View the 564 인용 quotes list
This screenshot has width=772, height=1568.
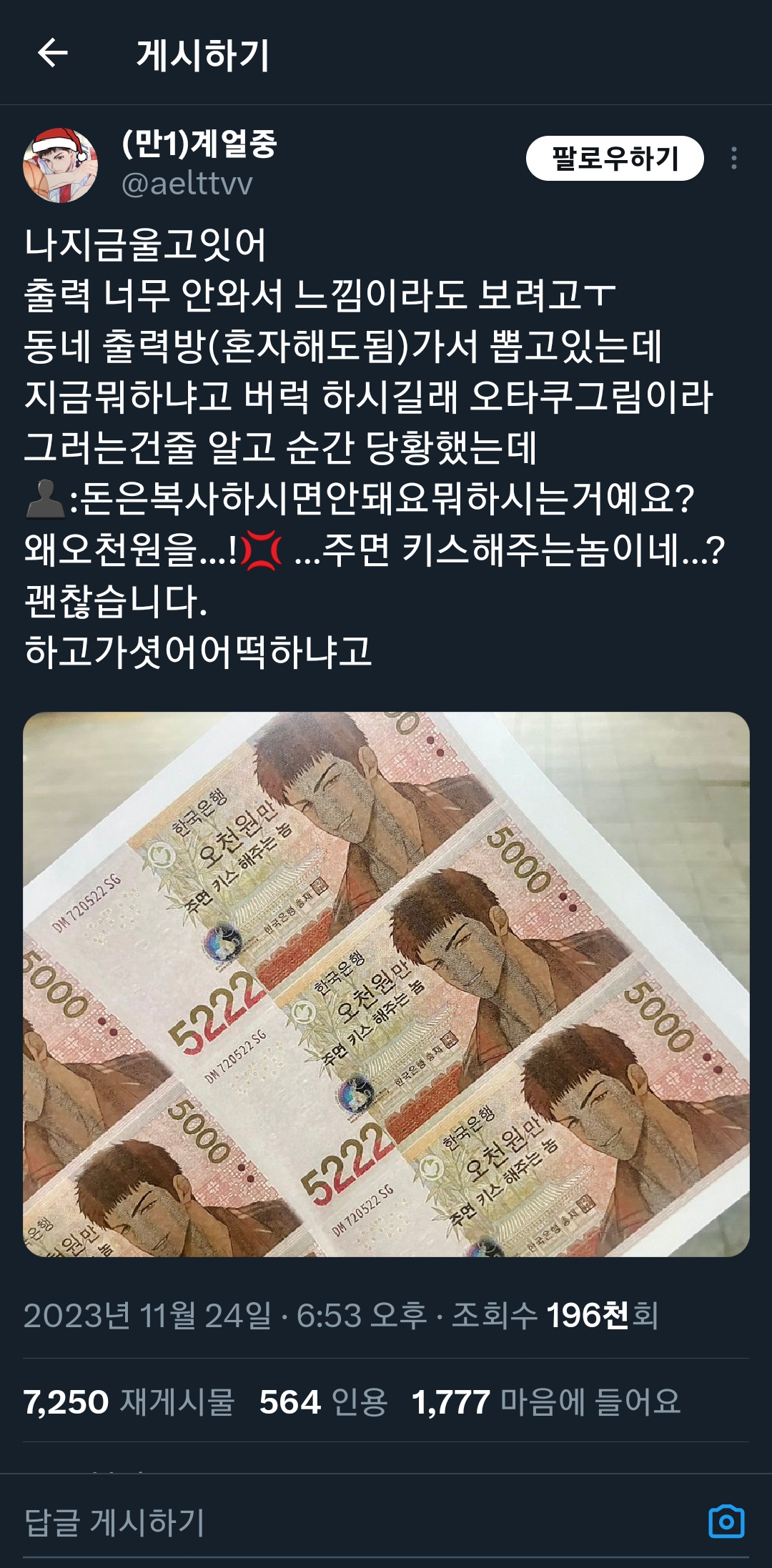tap(323, 1401)
